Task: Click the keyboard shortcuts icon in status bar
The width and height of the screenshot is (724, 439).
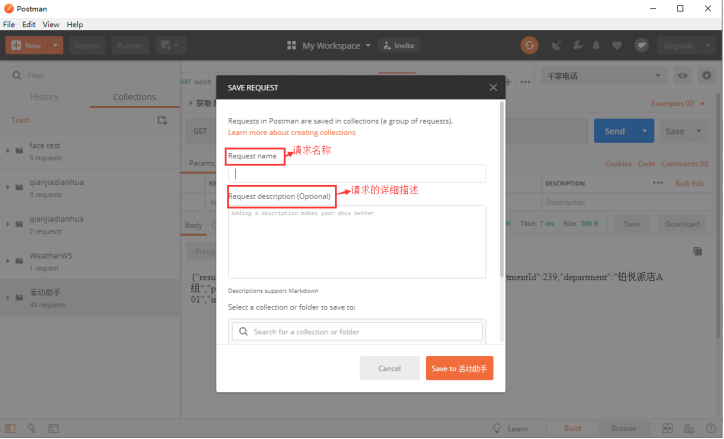Action: [689, 428]
